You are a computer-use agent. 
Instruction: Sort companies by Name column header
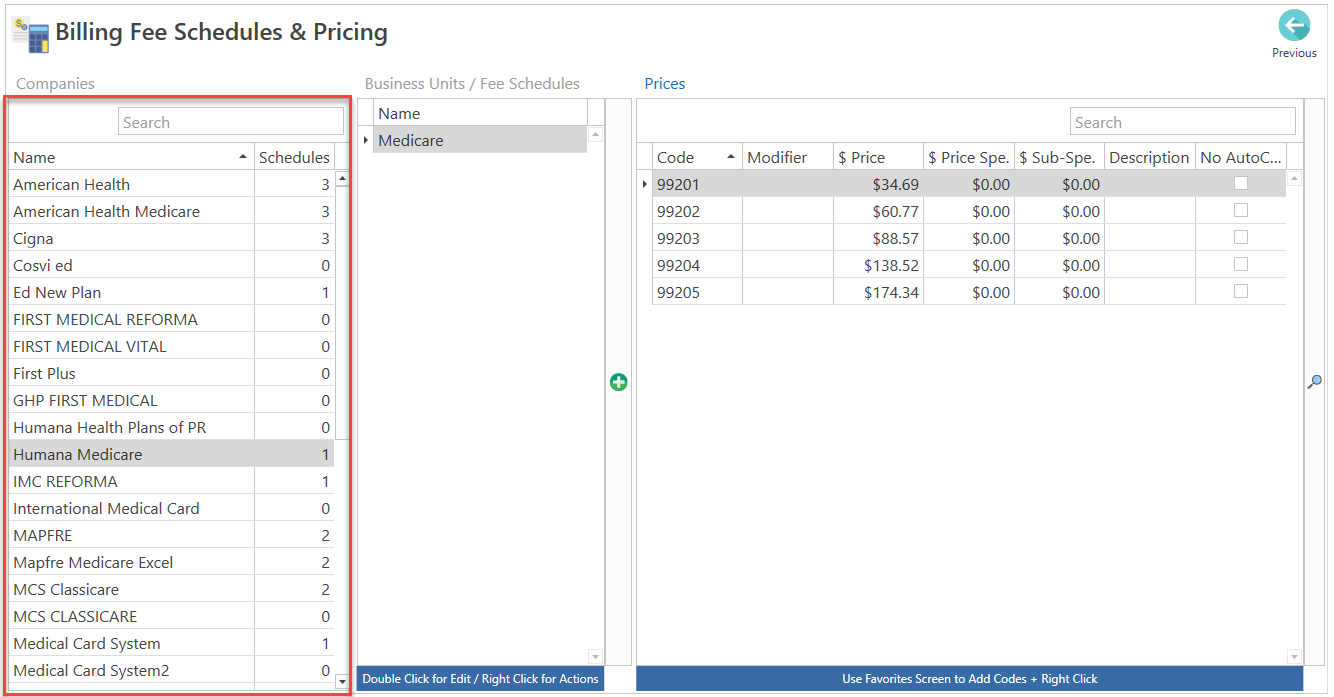coord(131,157)
